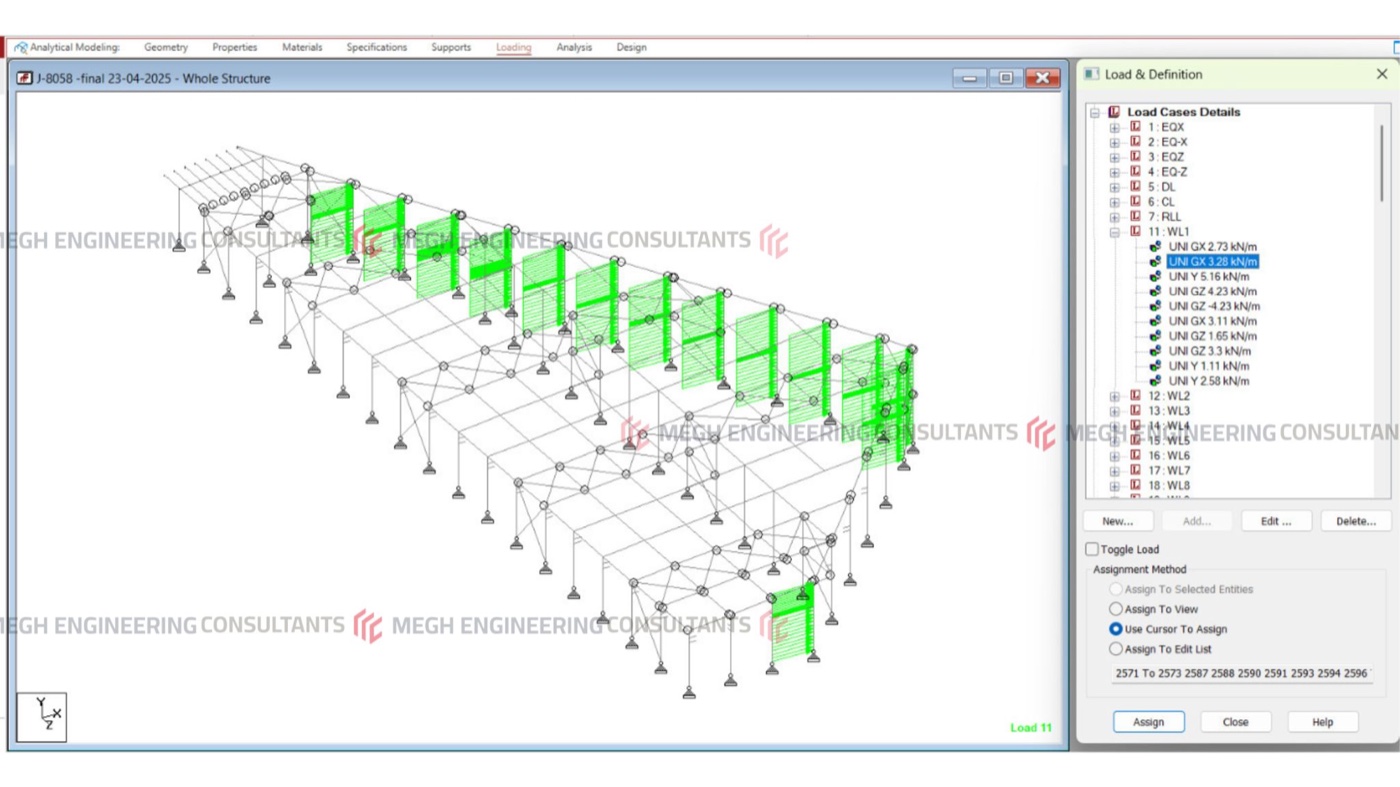The height and width of the screenshot is (787, 1400).
Task: Click the load case icon beside 7 : RLL
Action: [1135, 217]
